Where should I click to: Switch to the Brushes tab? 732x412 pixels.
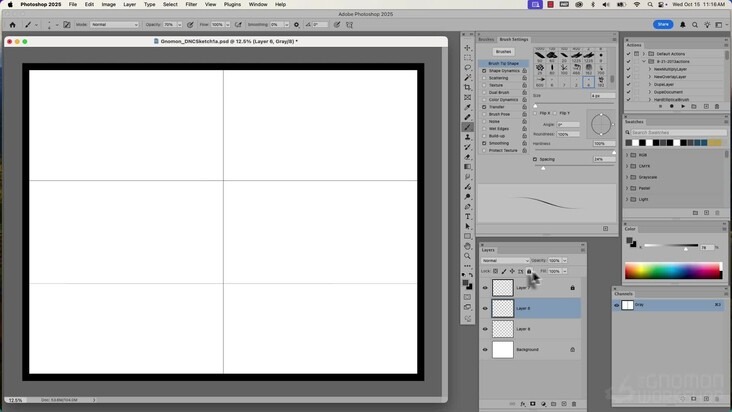pos(486,39)
